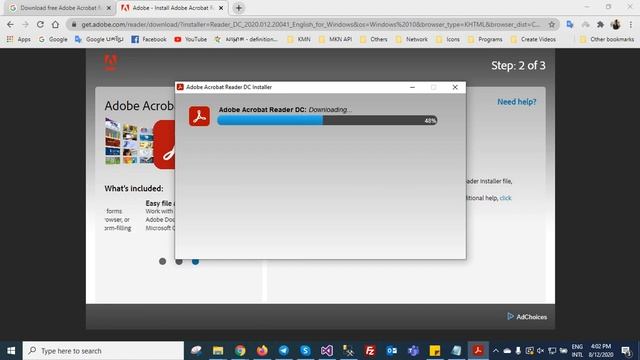
Task: Open the Google bookmark
Action: (x=53, y=39)
